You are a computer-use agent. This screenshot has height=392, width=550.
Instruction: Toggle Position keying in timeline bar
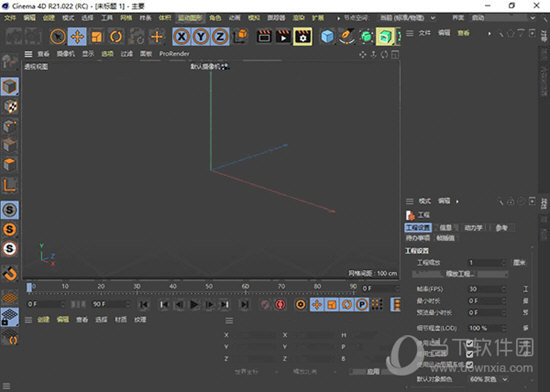[317, 304]
